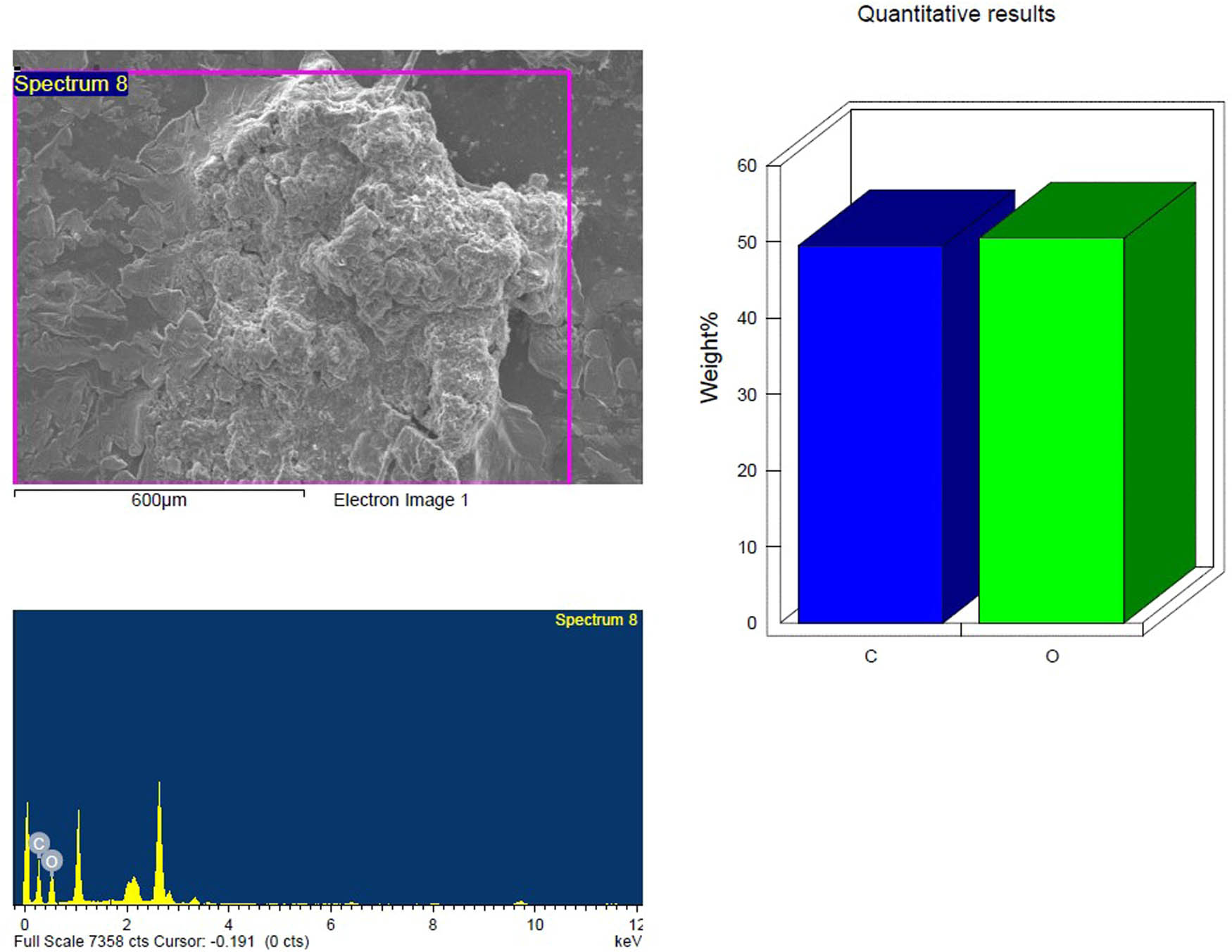Click the C category label under the chart
Viewport: 1232px width, 952px height.
[x=871, y=656]
